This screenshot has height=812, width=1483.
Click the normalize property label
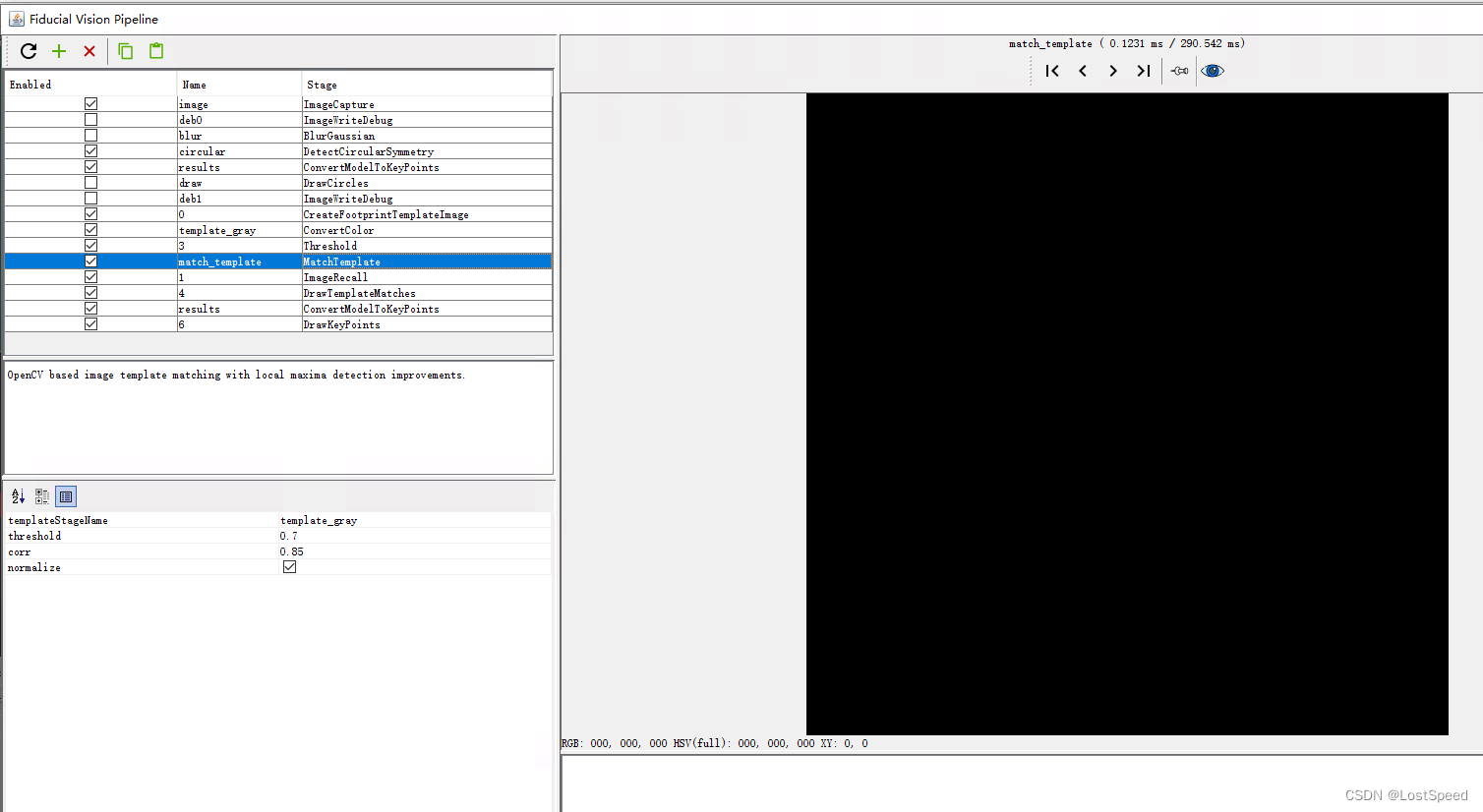[34, 567]
